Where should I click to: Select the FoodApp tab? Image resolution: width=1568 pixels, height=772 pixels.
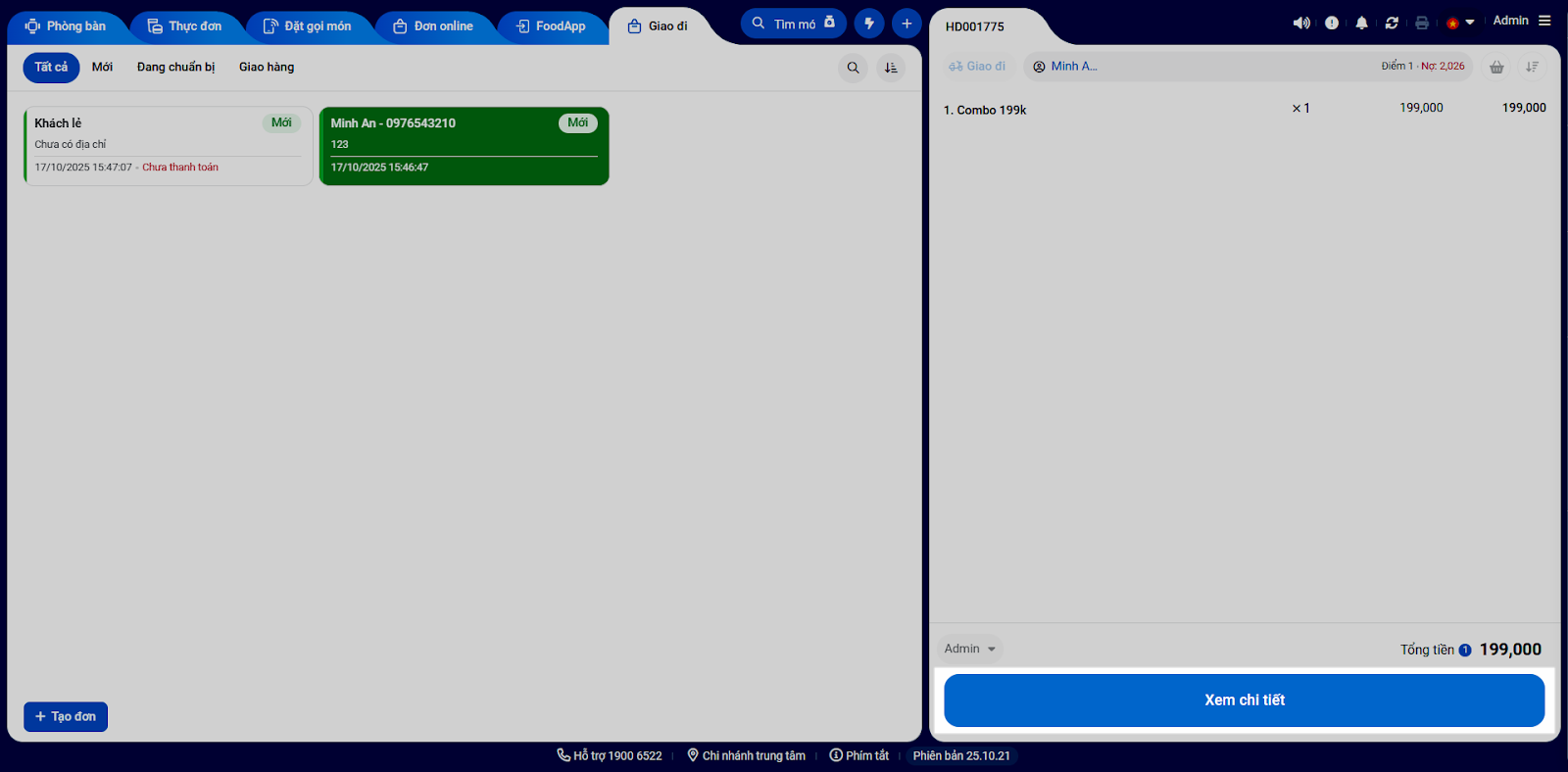tap(551, 26)
